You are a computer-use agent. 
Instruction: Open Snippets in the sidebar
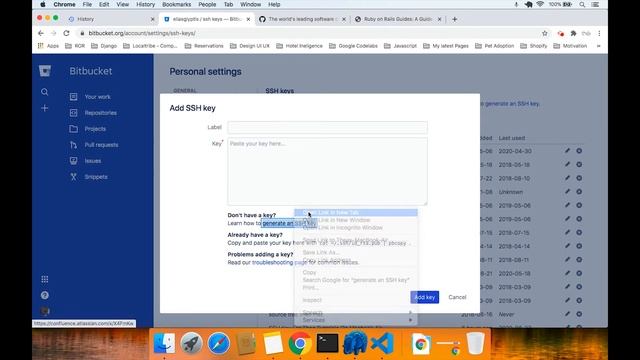click(x=96, y=177)
